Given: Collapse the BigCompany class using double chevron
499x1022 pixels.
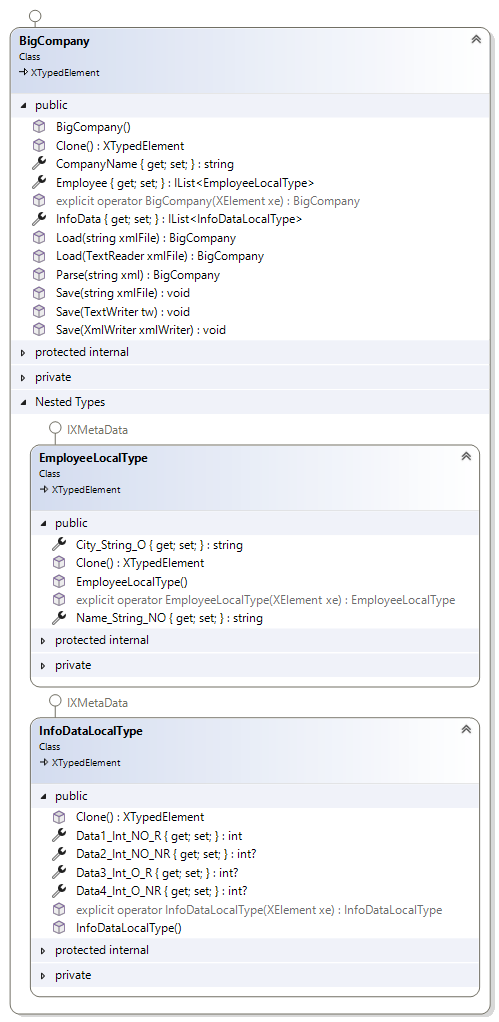Looking at the screenshot, I should (476, 40).
